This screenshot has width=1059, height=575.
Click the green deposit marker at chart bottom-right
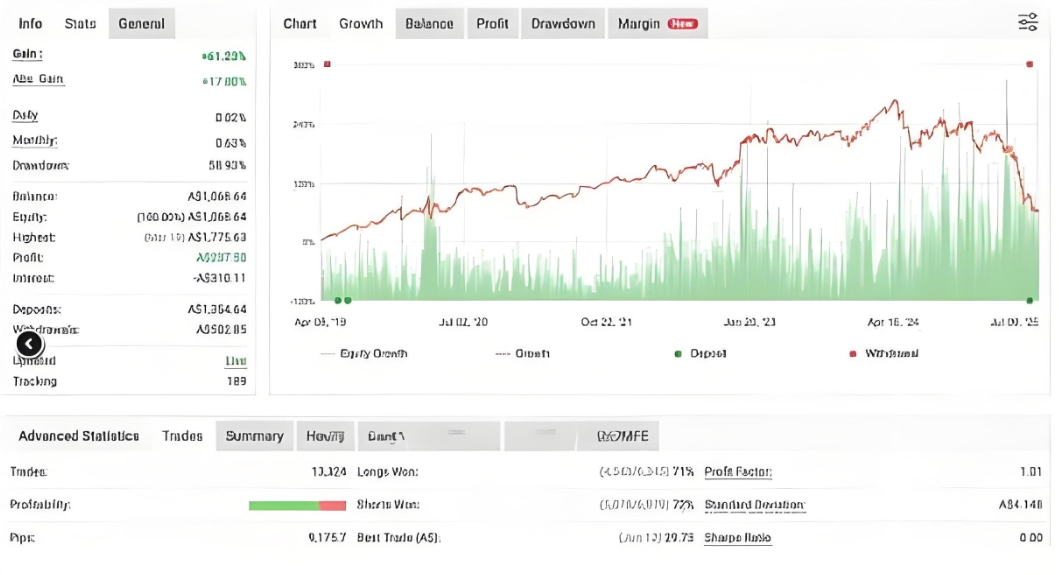point(1029,300)
